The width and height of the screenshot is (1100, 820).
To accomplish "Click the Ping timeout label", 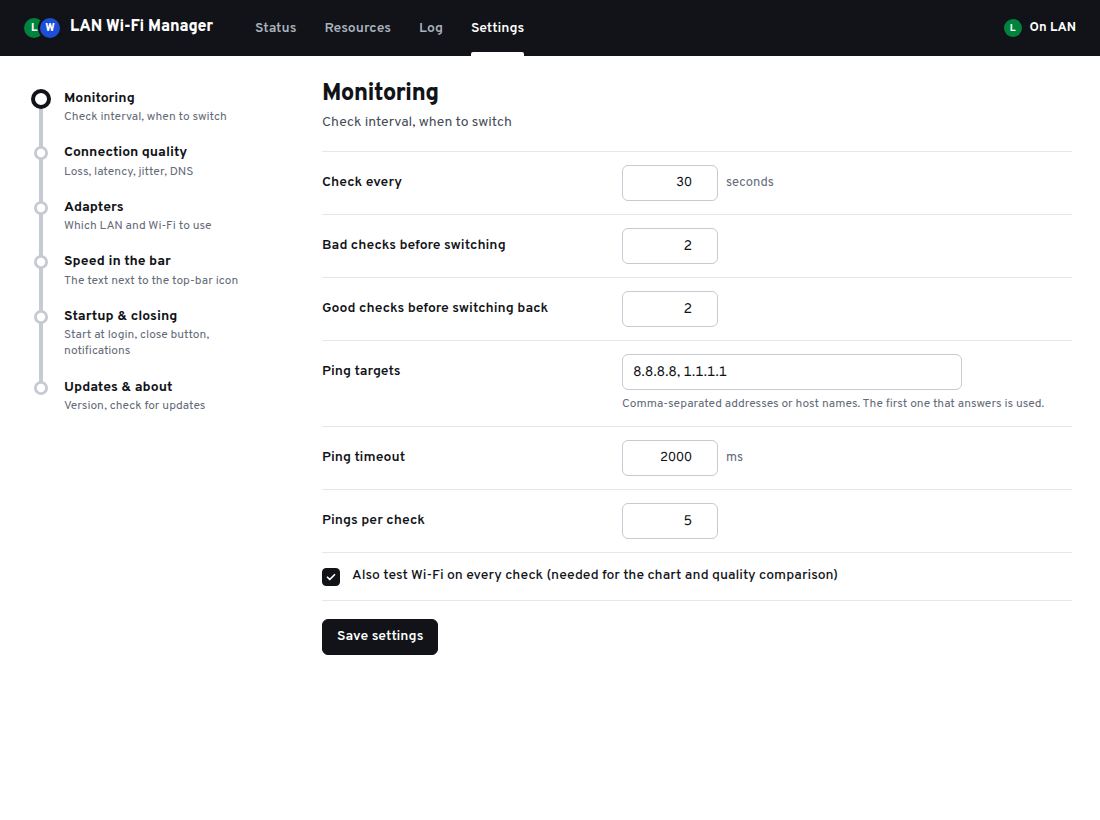I will click(x=363, y=457).
